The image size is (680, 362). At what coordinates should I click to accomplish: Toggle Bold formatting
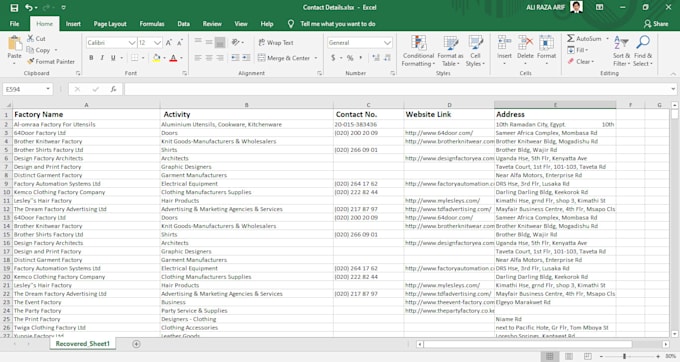91,58
